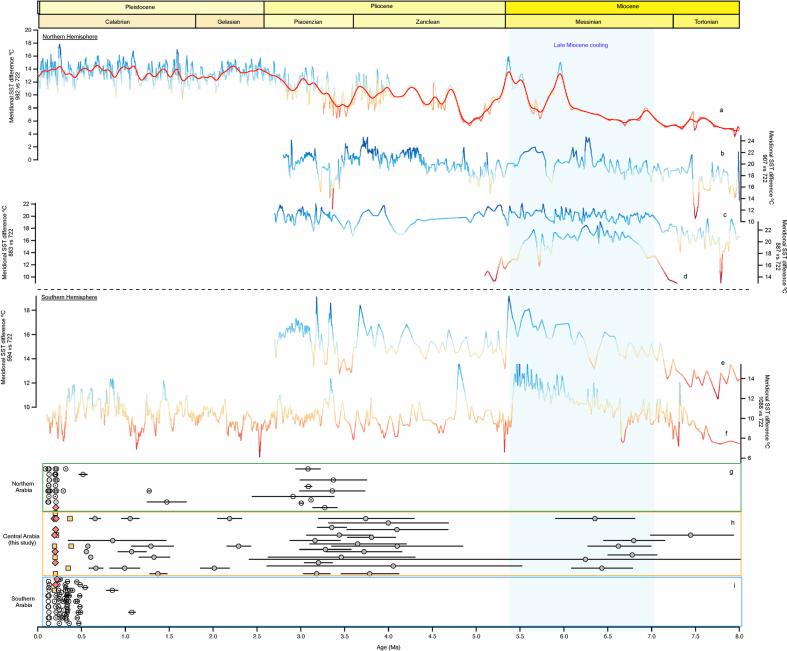
Task: Click panel letter 'h' in Central Arabia box
Action: coord(732,523)
